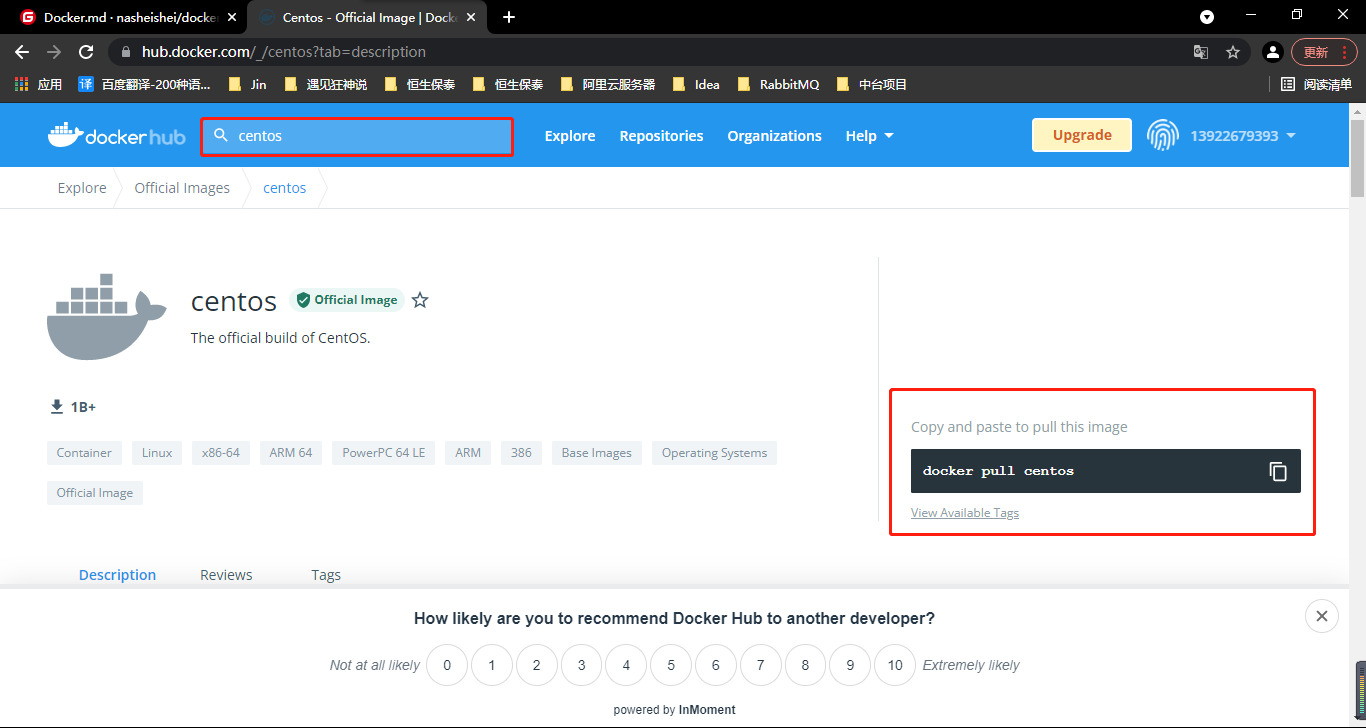The width and height of the screenshot is (1366, 728).
Task: Bookmark this page with the star icon
Action: tap(1233, 52)
